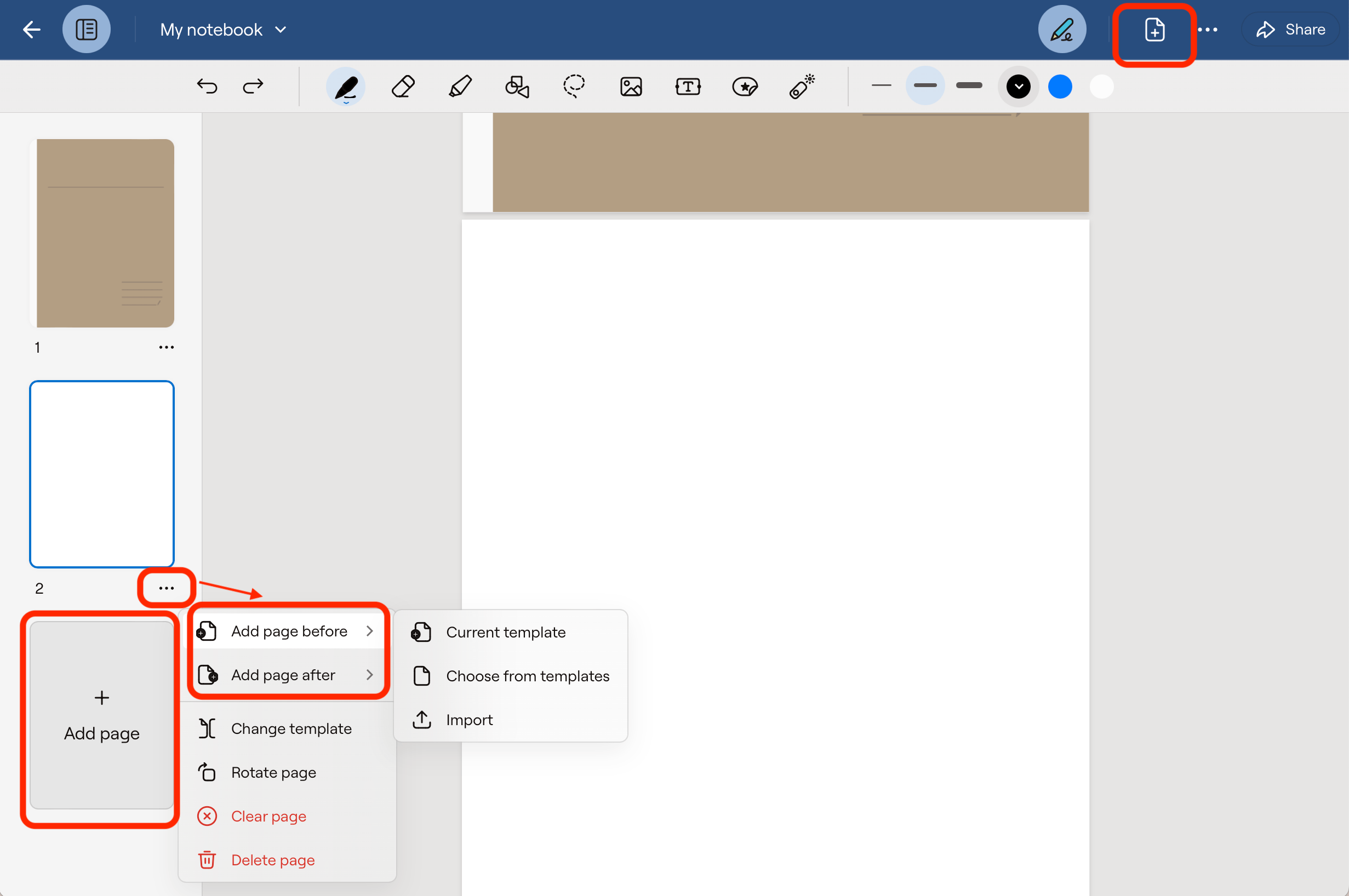Expand the black pen color options chevron
1349x896 pixels.
coord(1018,87)
